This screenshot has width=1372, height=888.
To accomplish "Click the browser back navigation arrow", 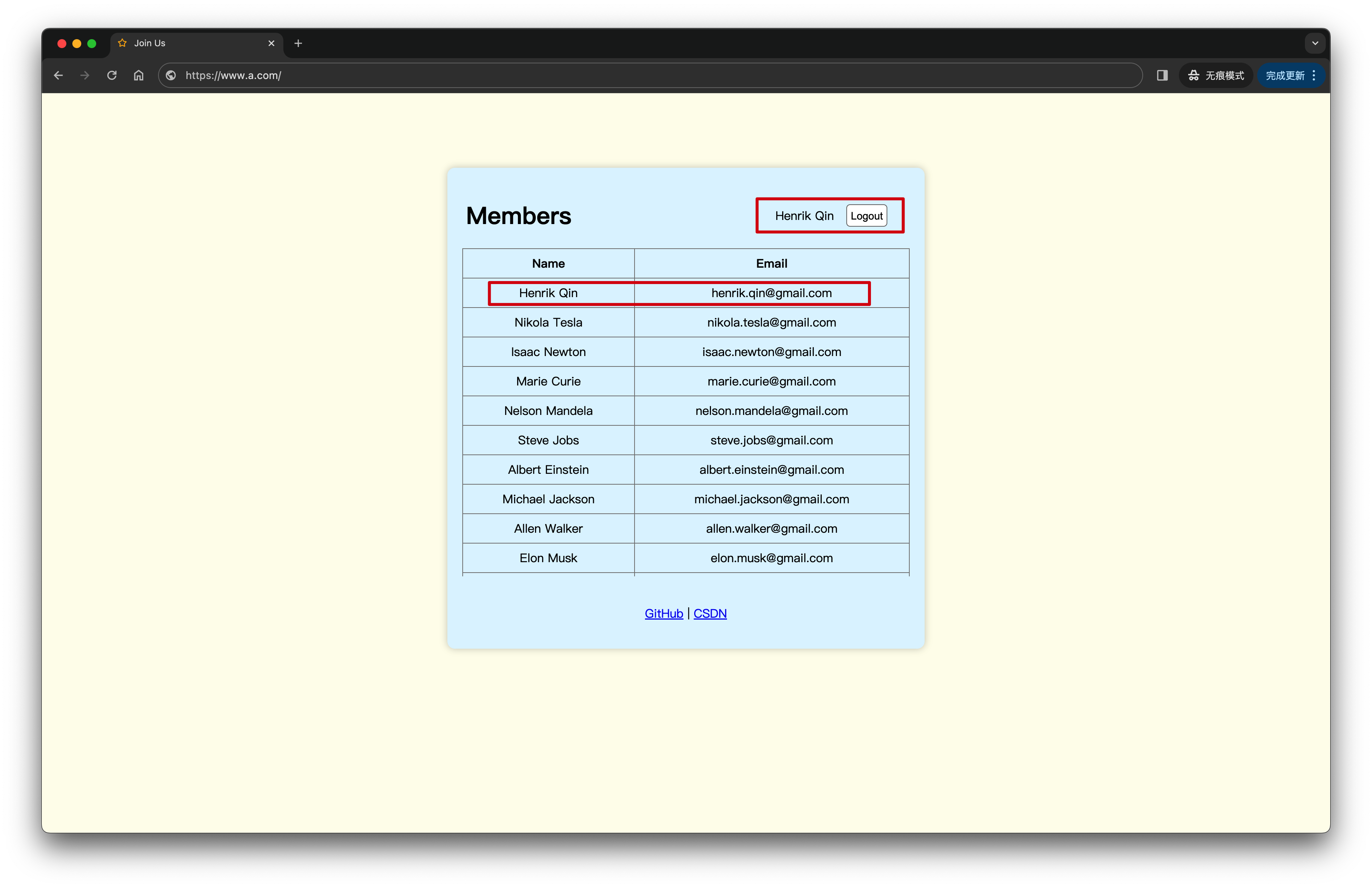I will point(58,75).
